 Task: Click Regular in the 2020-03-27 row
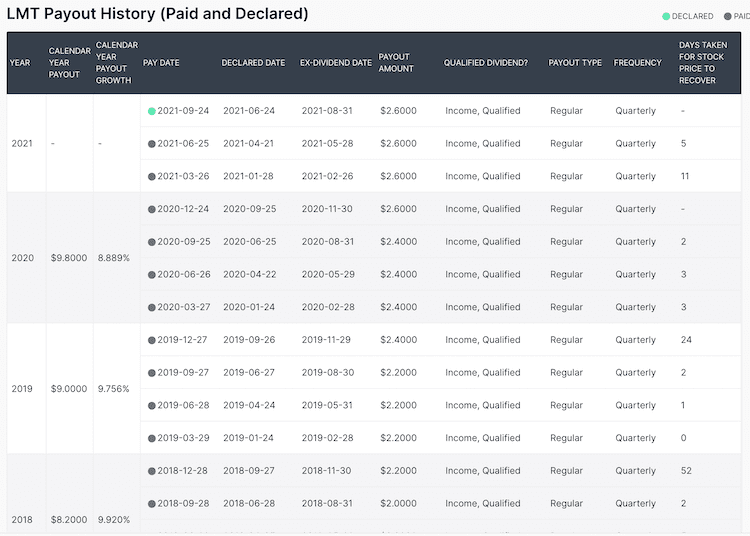pyautogui.click(x=566, y=307)
